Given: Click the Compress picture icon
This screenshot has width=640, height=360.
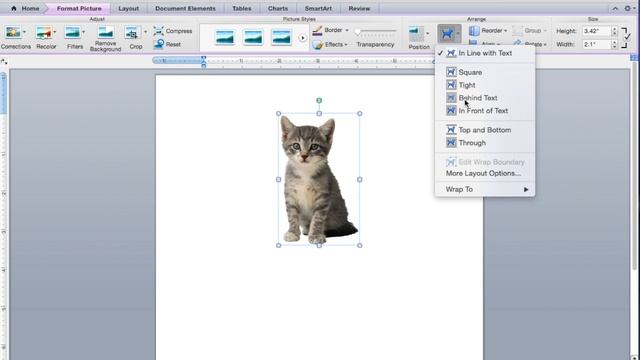Looking at the screenshot, I should (x=158, y=31).
